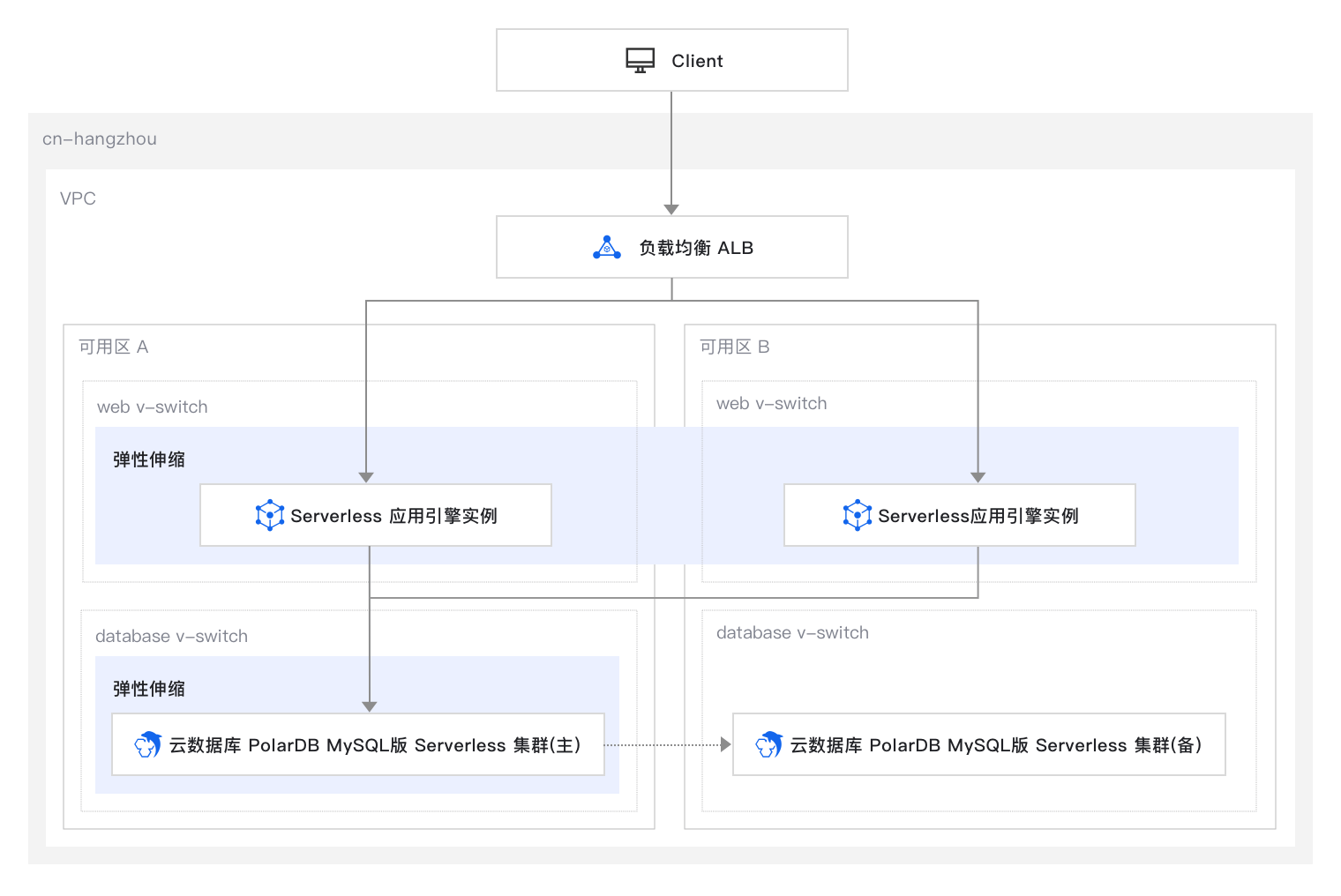1341x896 pixels.
Task: Select the 负载均衡 ALB label
Action: [x=696, y=248]
